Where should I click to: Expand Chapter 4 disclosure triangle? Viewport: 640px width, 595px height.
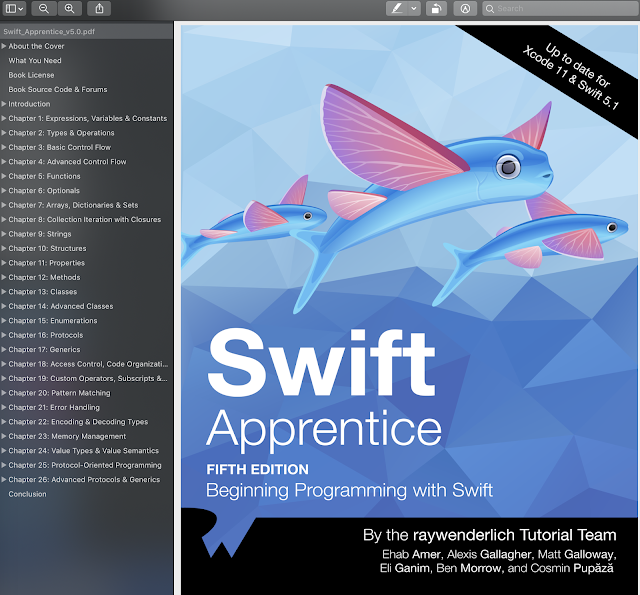(4, 162)
